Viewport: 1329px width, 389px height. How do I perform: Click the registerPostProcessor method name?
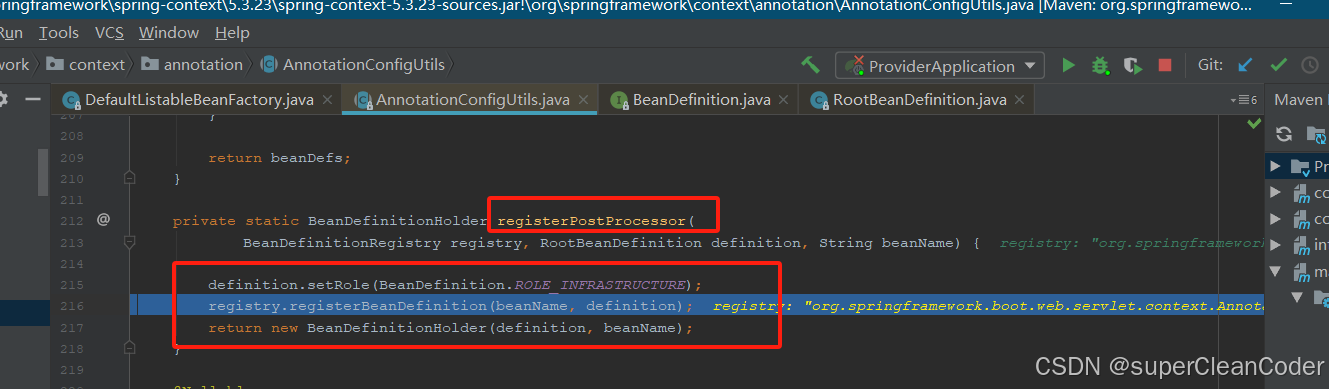tap(592, 220)
